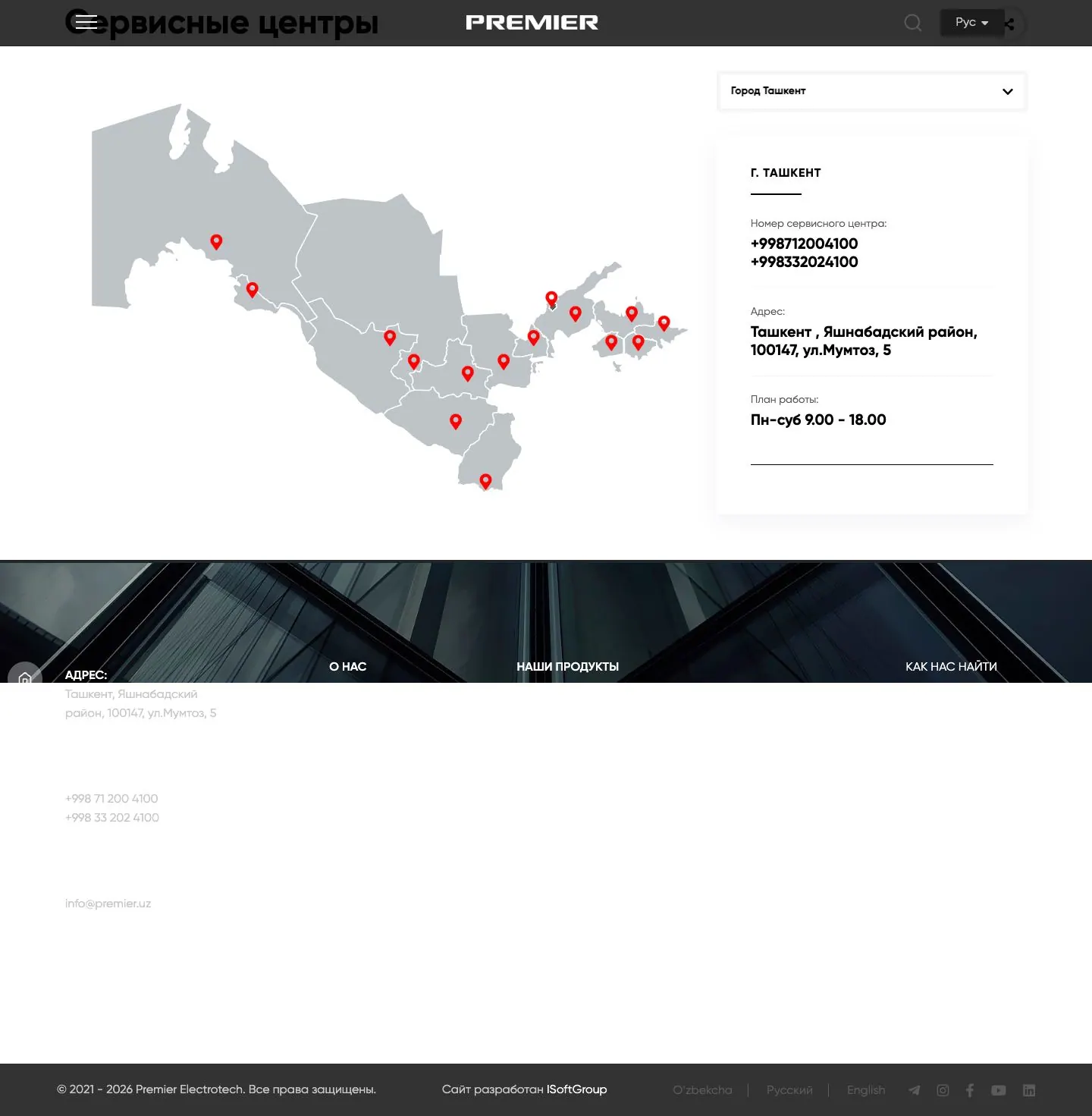Click footer phone +998 71 200 4100

(x=111, y=798)
